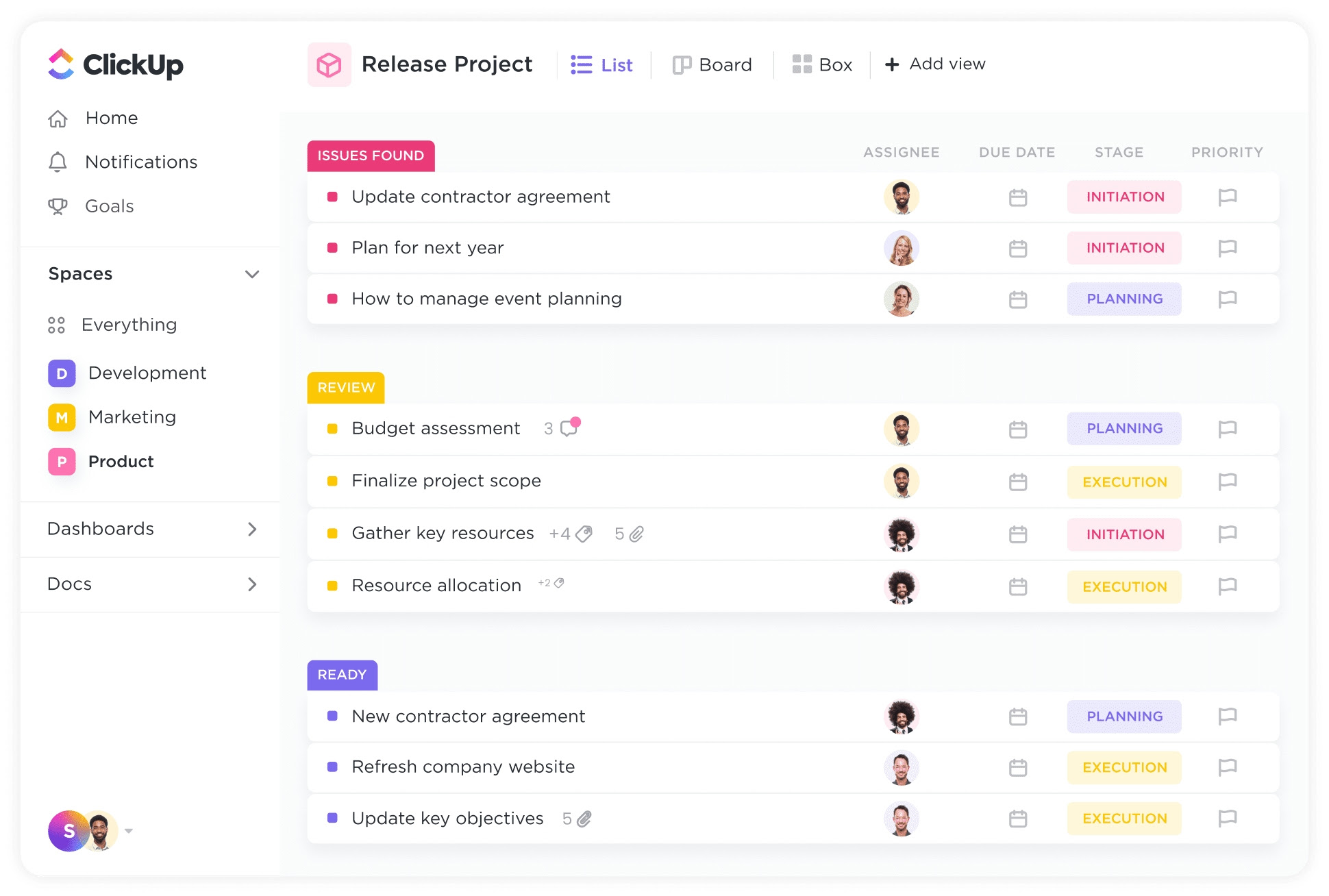Switch to the Box view
Viewport: 1329px width, 896px height.
pos(822,64)
